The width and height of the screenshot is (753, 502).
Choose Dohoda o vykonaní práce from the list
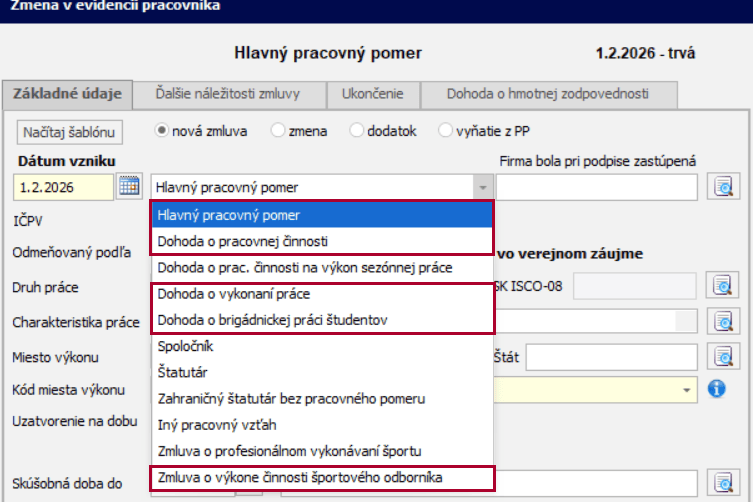233,294
